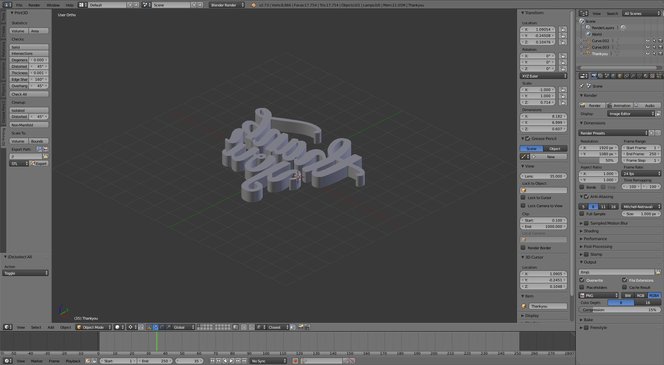Screen dimensions: 664x365
Task: Select Object as Grease Pencil source
Action: click(555, 149)
